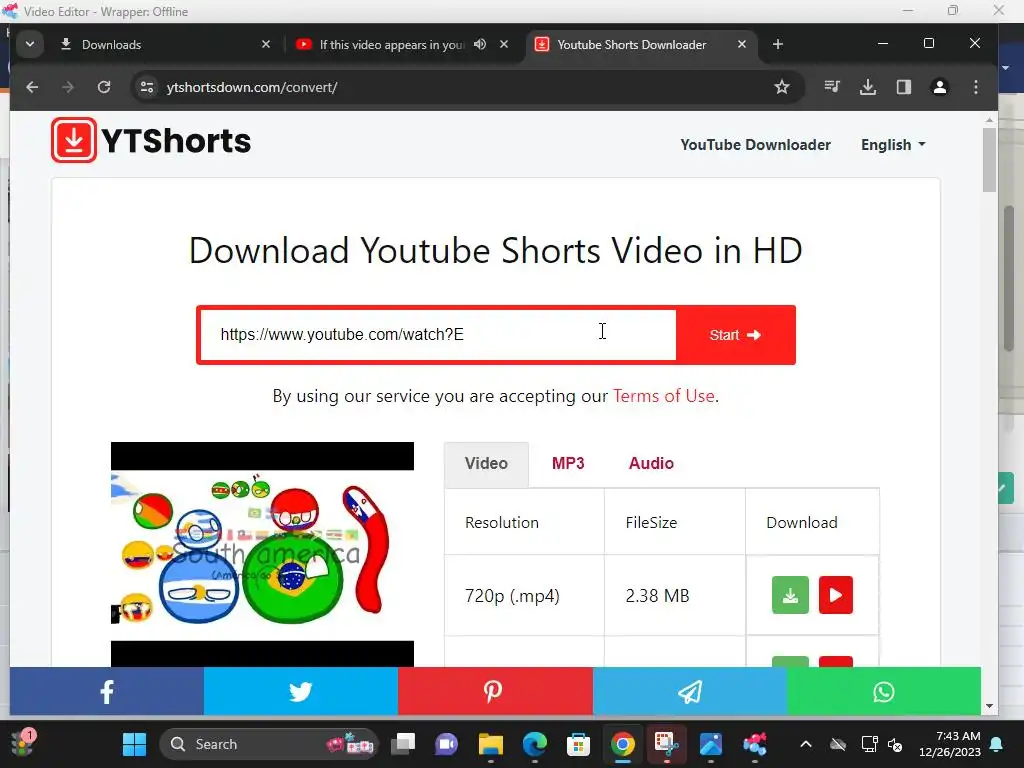The height and width of the screenshot is (768, 1024).
Task: Switch to the YouTube video tab
Action: (392, 44)
